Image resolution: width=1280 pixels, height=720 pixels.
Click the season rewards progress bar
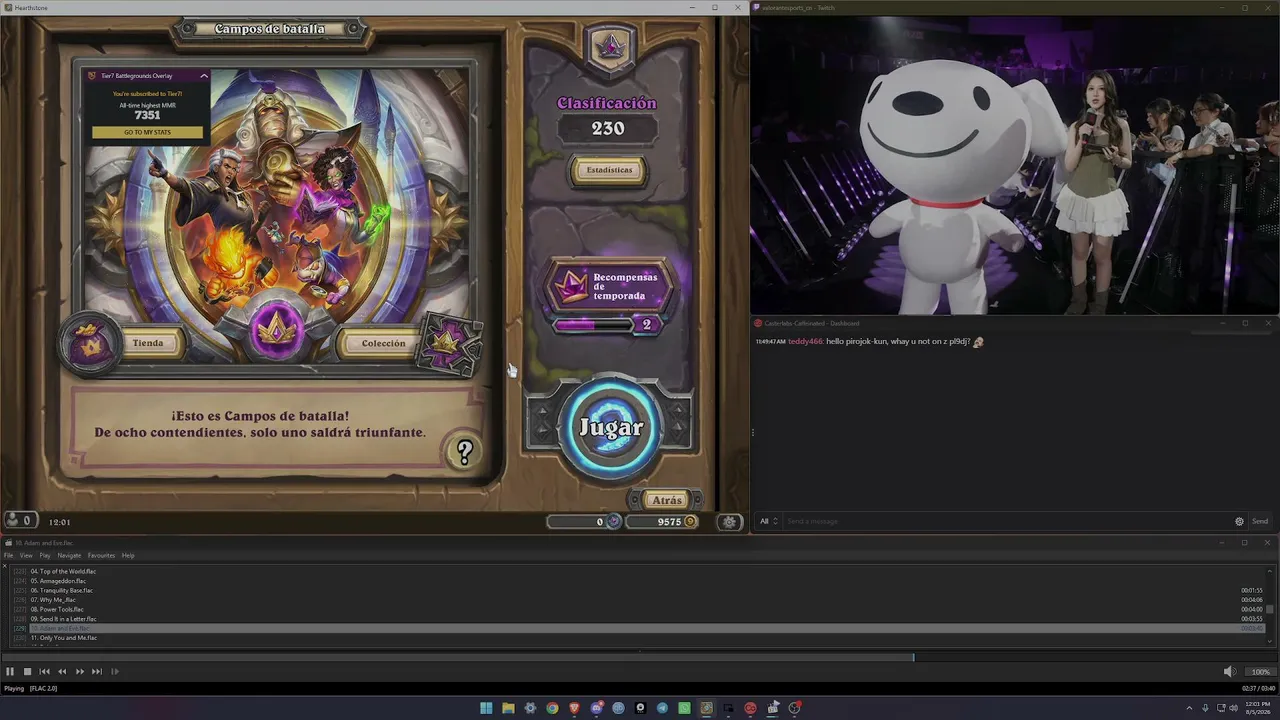point(594,324)
